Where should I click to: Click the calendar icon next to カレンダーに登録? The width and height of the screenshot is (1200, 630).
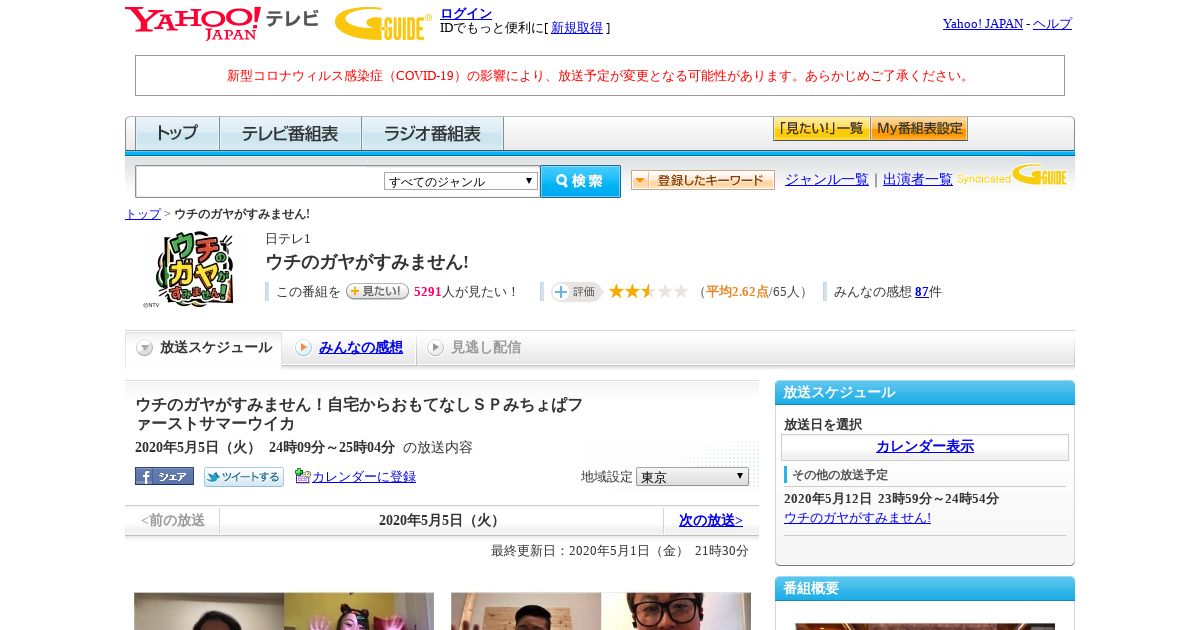coord(303,476)
